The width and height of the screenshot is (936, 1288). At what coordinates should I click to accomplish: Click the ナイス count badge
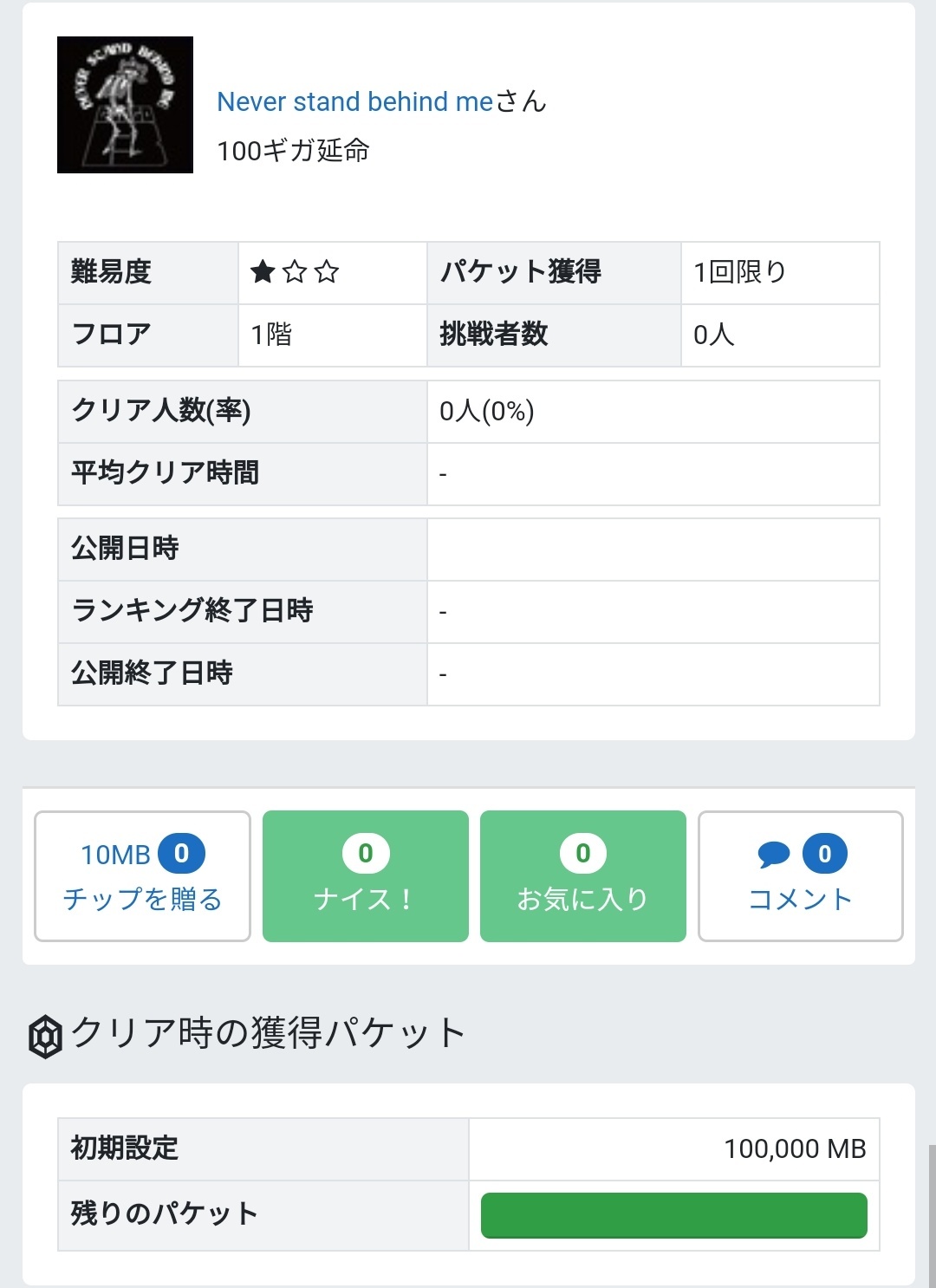tap(366, 854)
